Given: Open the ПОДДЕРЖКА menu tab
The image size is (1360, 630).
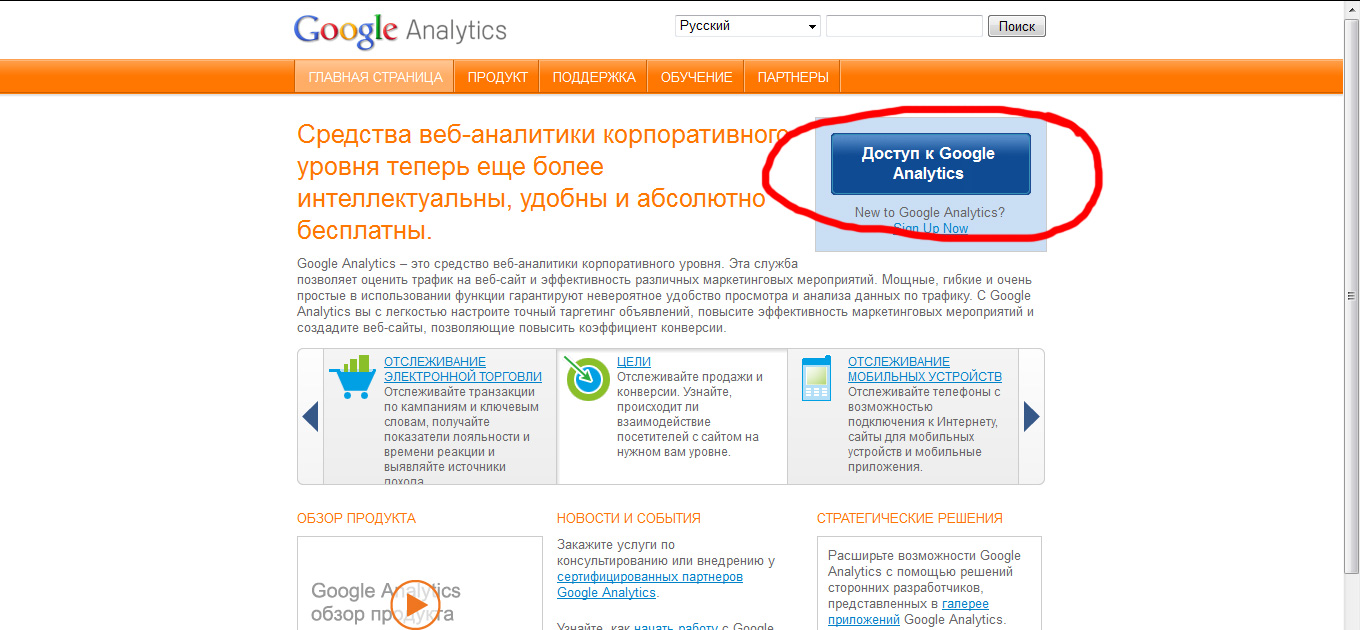Looking at the screenshot, I should [x=594, y=77].
